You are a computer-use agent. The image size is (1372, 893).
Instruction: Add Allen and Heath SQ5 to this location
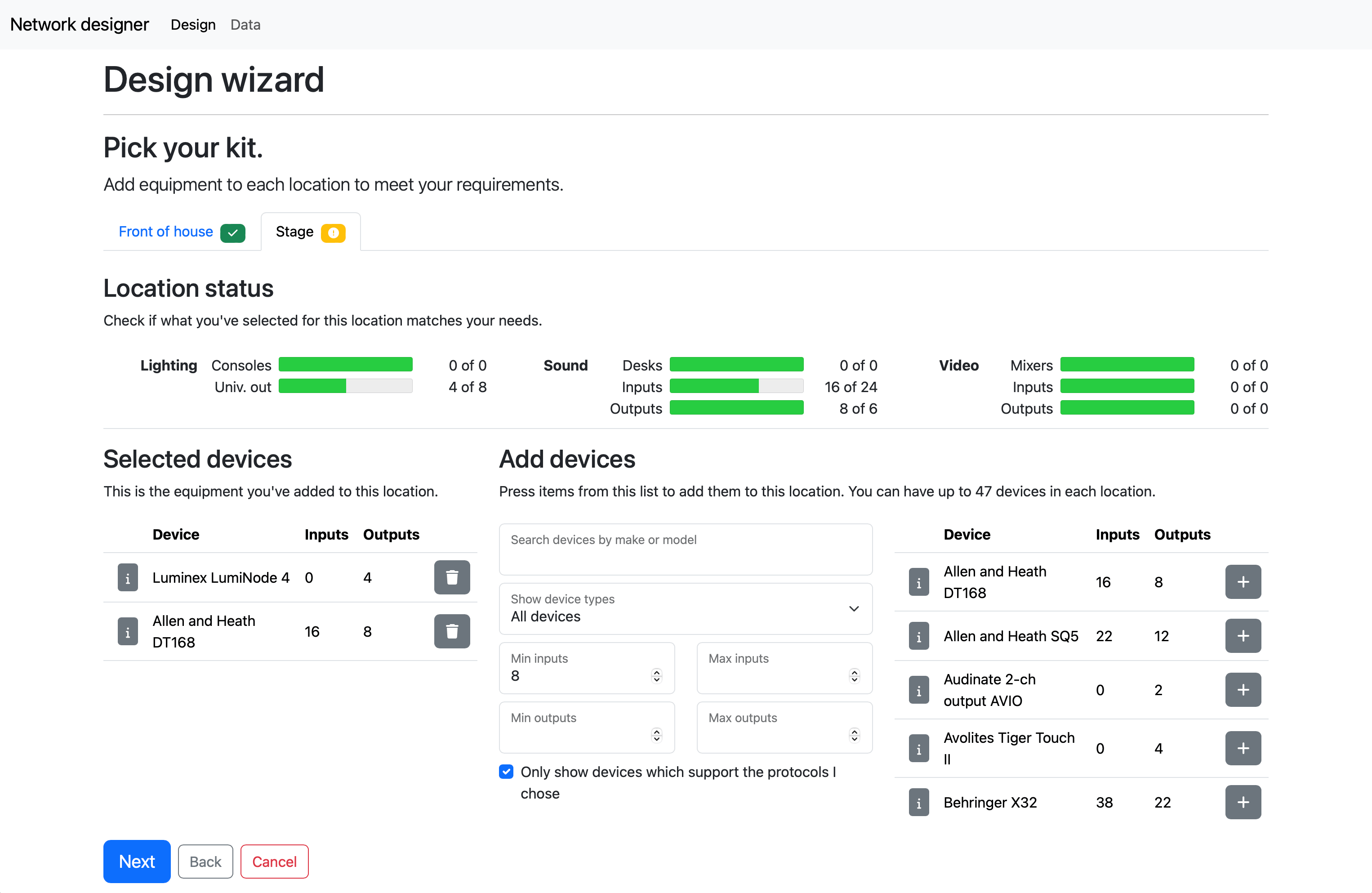(x=1243, y=636)
